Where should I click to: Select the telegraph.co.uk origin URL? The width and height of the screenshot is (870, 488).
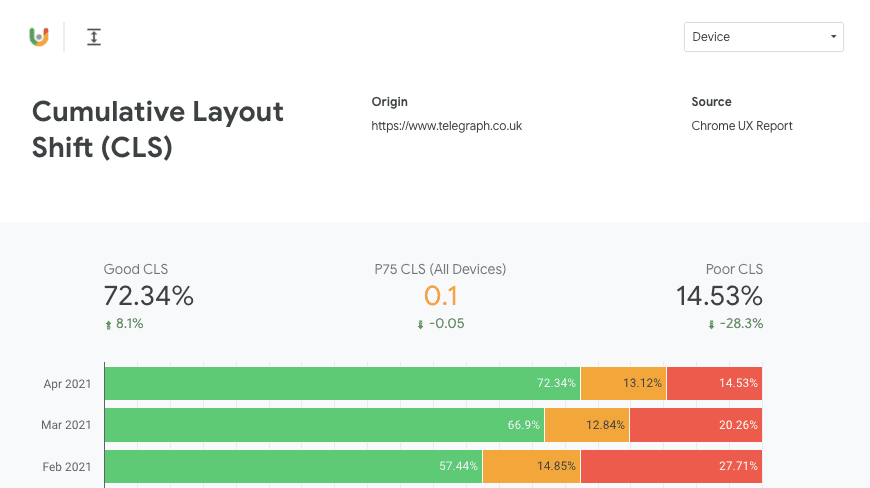[x=446, y=126]
